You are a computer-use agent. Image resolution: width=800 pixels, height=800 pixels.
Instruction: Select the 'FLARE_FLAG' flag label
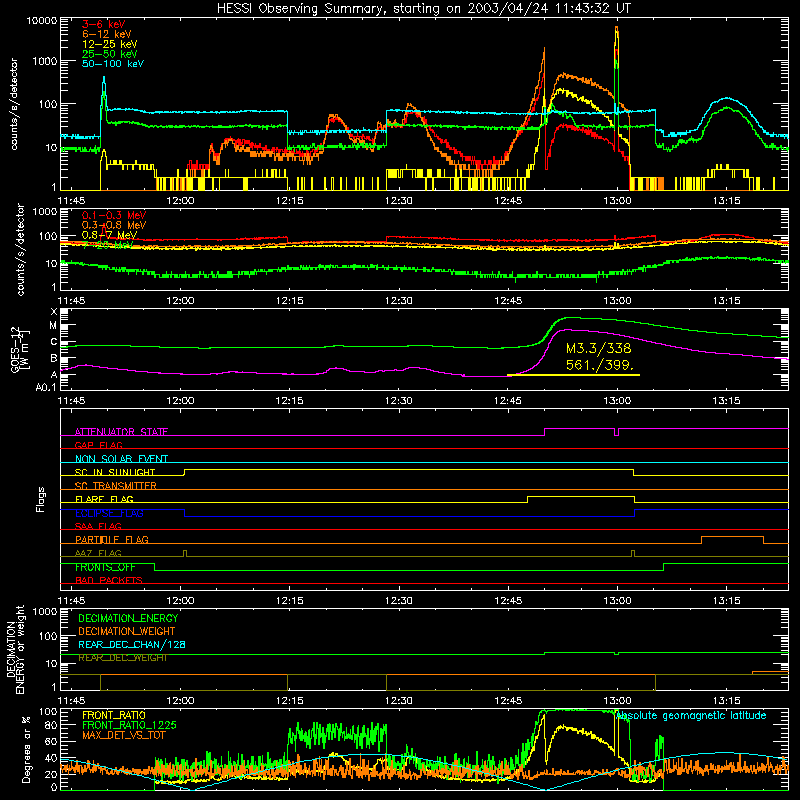tap(104, 499)
